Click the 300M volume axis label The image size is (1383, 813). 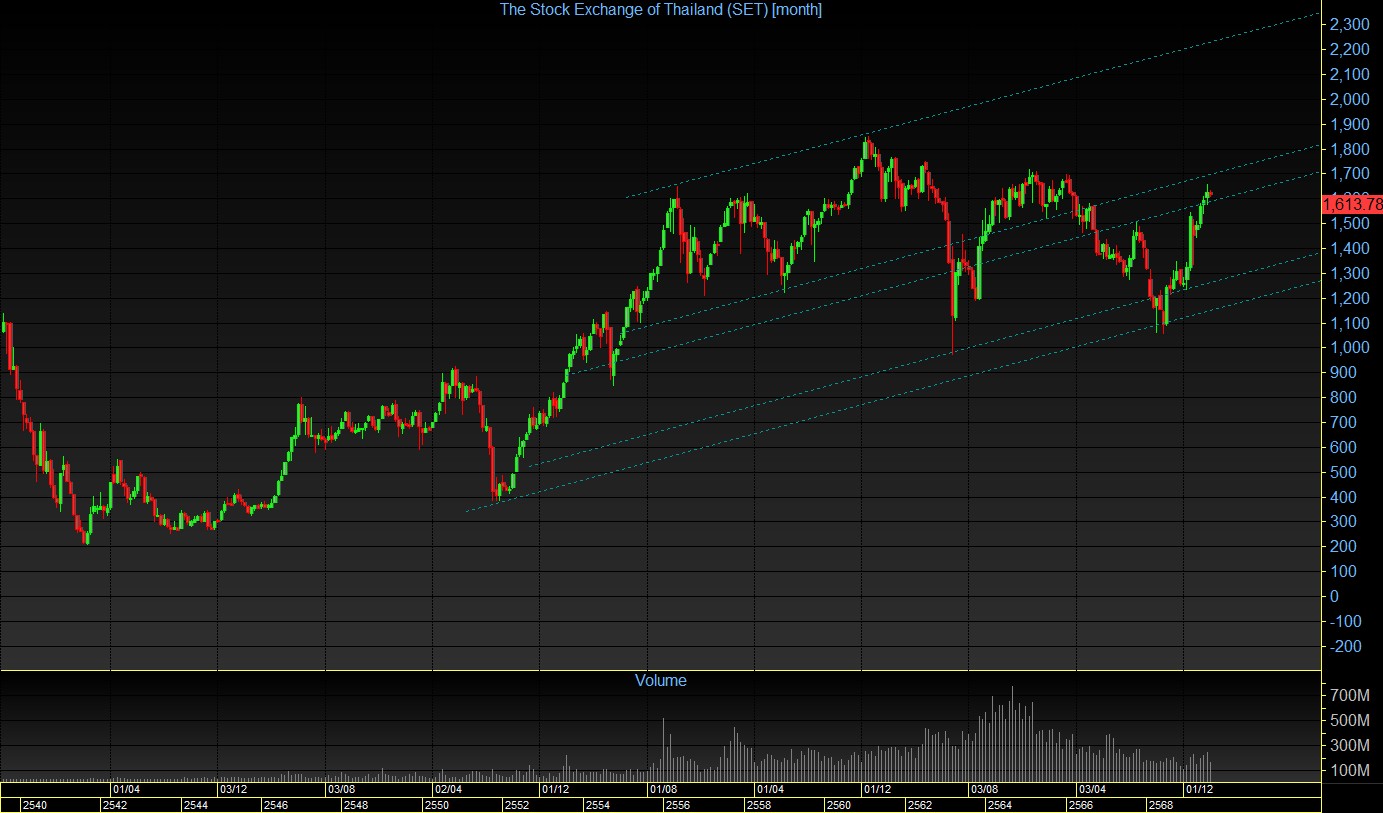coord(1348,745)
